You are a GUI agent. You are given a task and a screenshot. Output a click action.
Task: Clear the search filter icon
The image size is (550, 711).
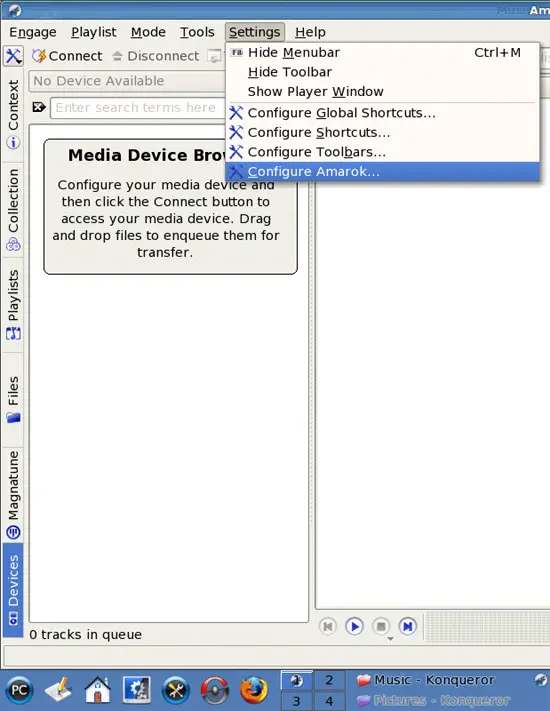(x=39, y=107)
